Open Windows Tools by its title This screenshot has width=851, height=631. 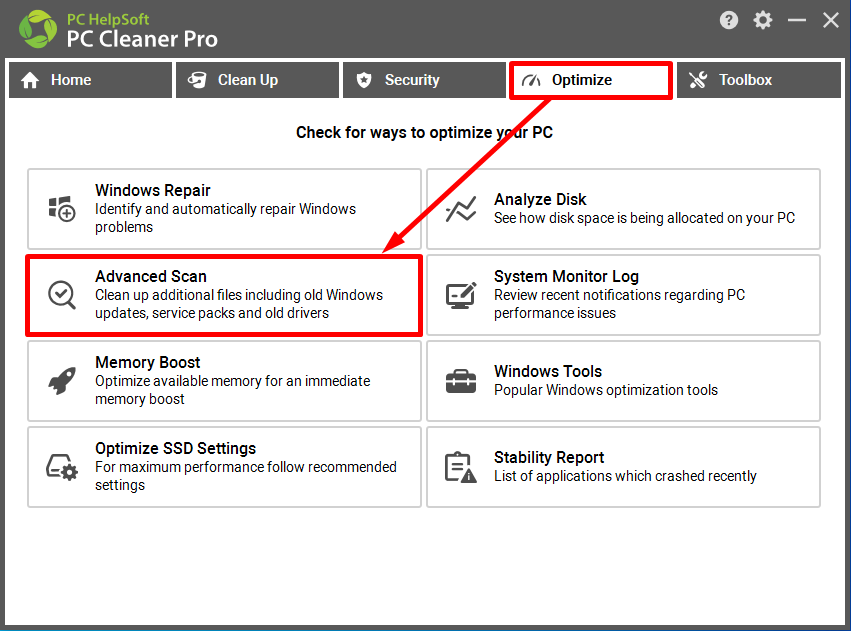[x=548, y=372]
